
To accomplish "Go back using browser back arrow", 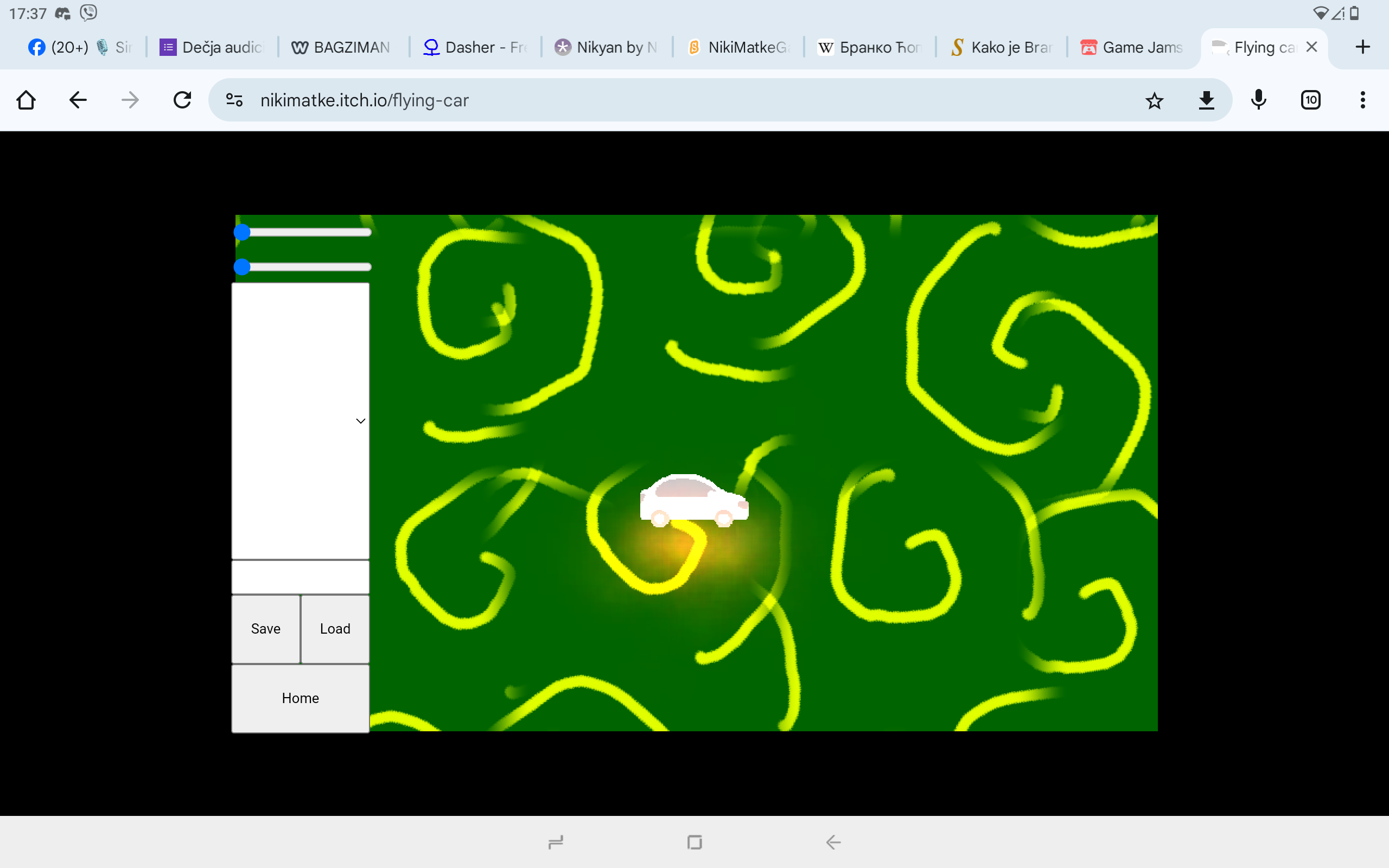I will point(78,100).
